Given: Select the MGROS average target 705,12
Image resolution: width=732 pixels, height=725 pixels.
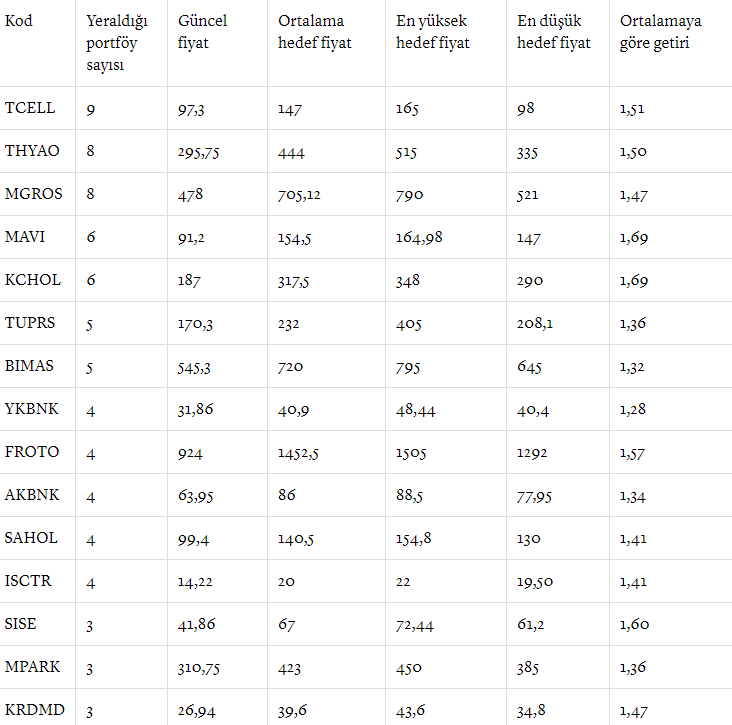Looking at the screenshot, I should 299,195.
